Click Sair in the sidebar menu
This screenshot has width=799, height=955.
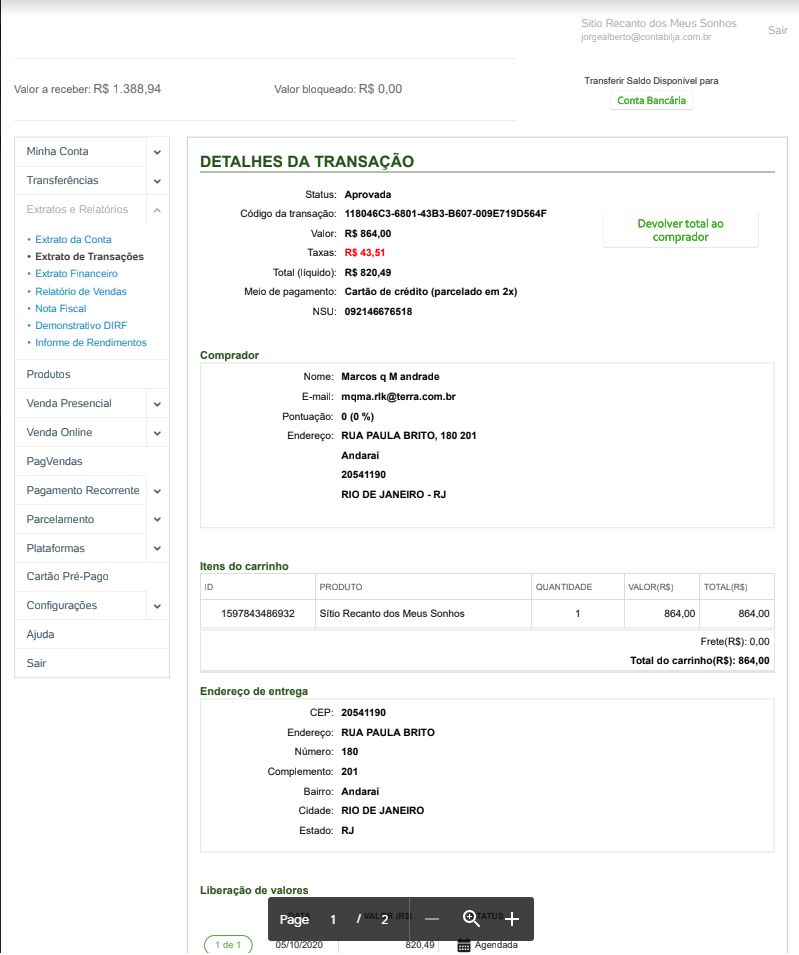(x=36, y=663)
